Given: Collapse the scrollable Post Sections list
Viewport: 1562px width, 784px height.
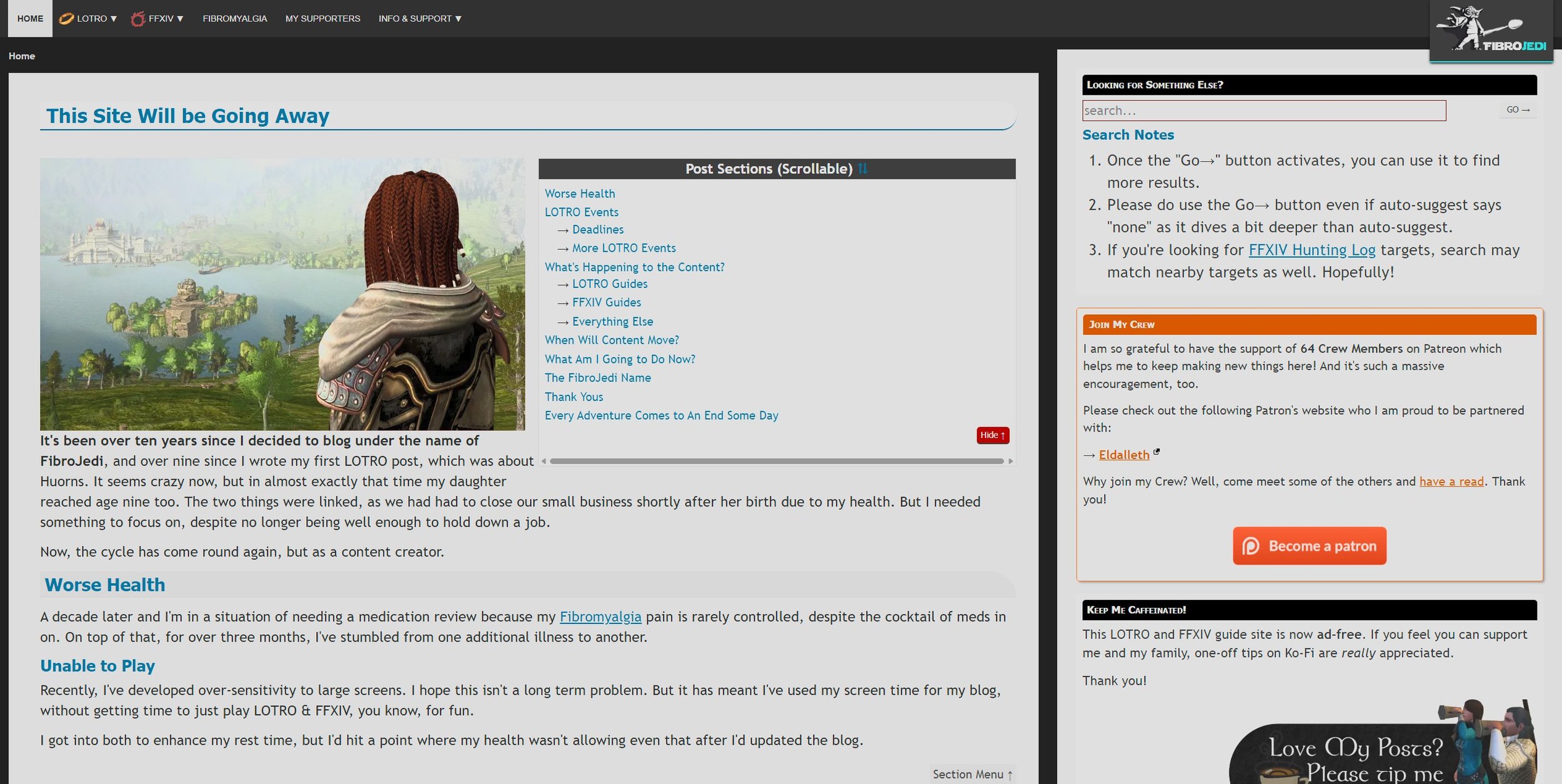Looking at the screenshot, I should 992,435.
